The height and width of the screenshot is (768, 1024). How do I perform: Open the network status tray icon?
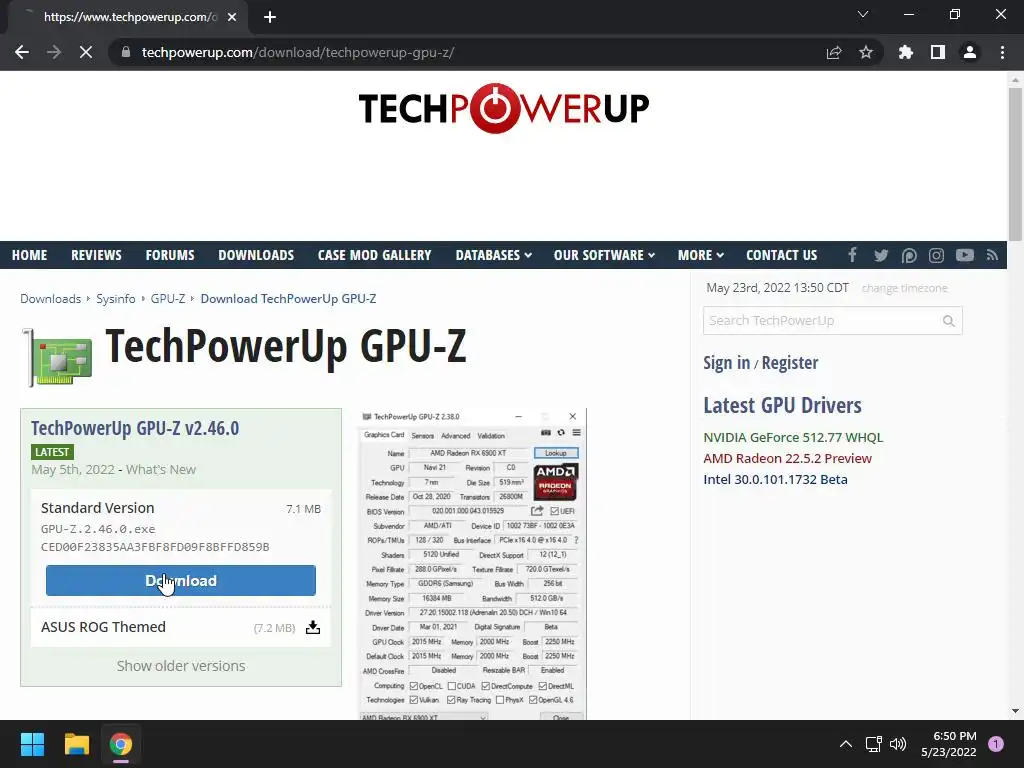[873, 744]
